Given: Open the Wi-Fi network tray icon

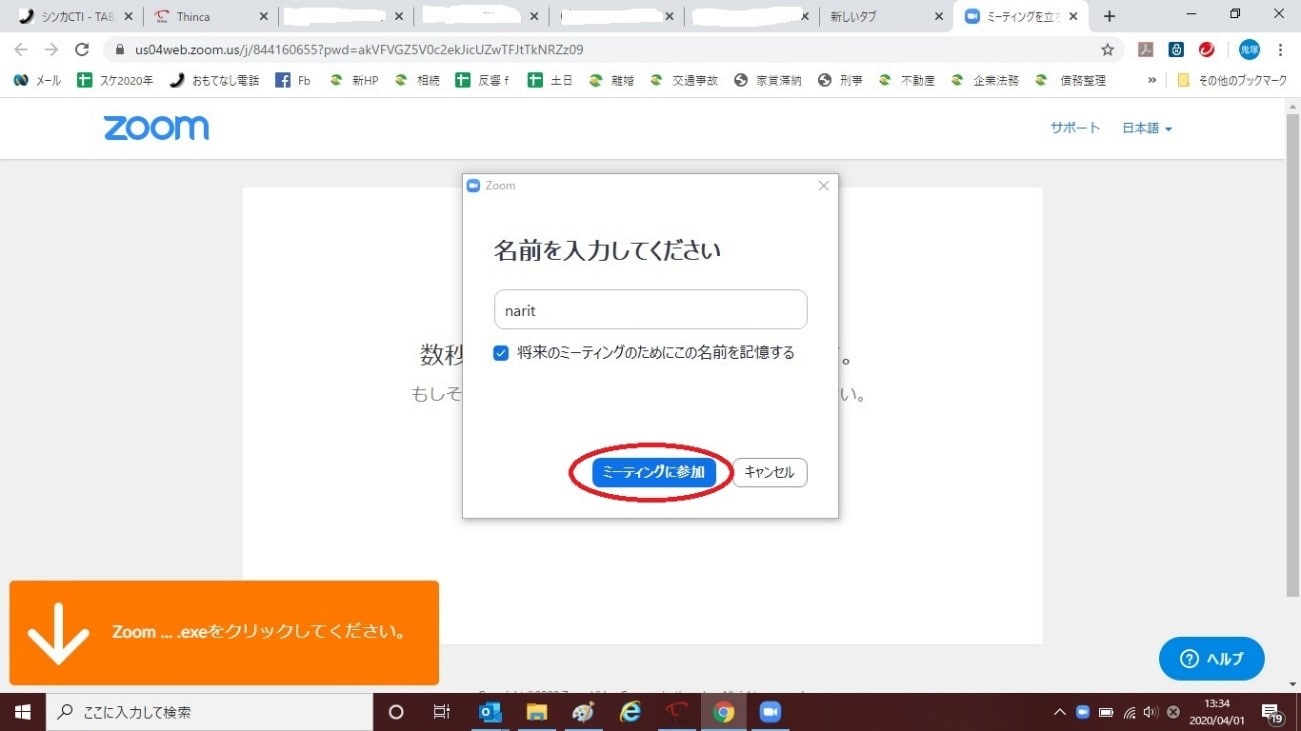Looking at the screenshot, I should tap(1129, 712).
